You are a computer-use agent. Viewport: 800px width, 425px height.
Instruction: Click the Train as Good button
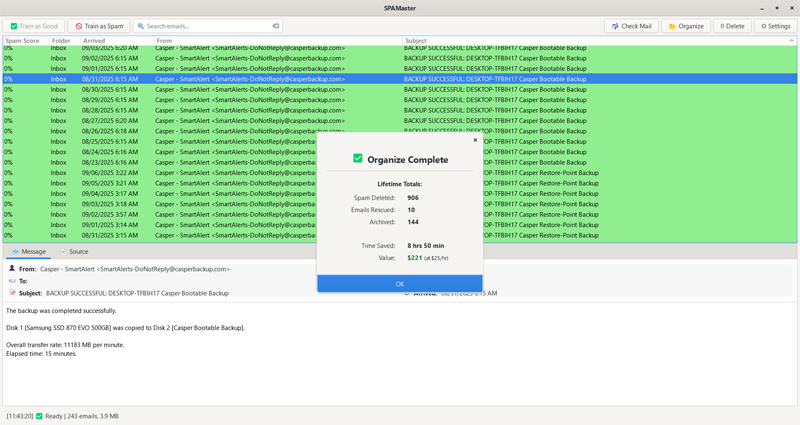(x=34, y=26)
